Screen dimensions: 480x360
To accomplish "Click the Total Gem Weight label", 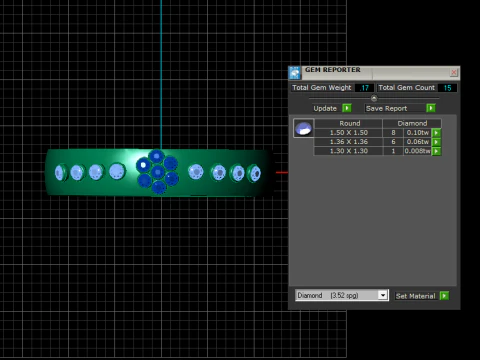I will [322, 88].
